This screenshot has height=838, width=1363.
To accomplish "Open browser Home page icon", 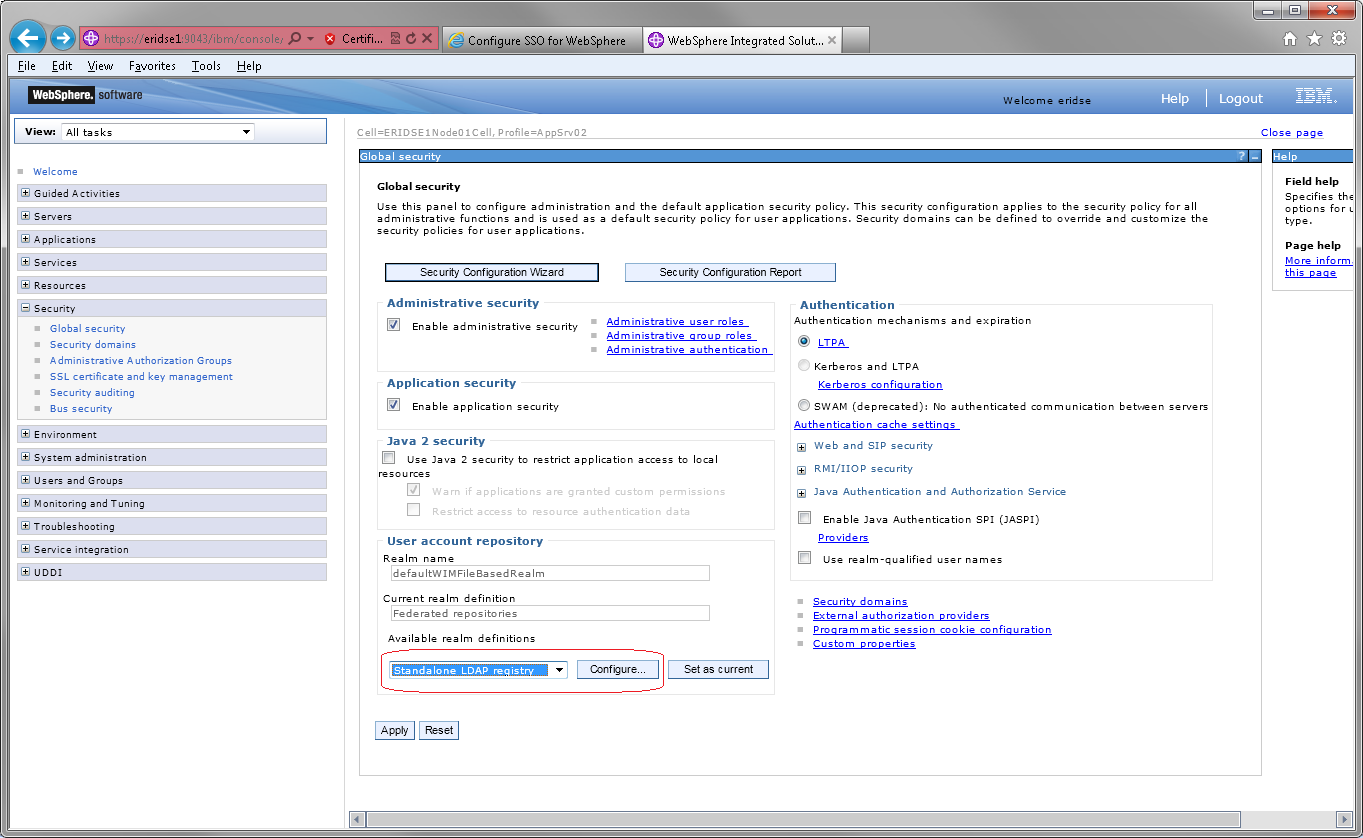I will click(1290, 39).
